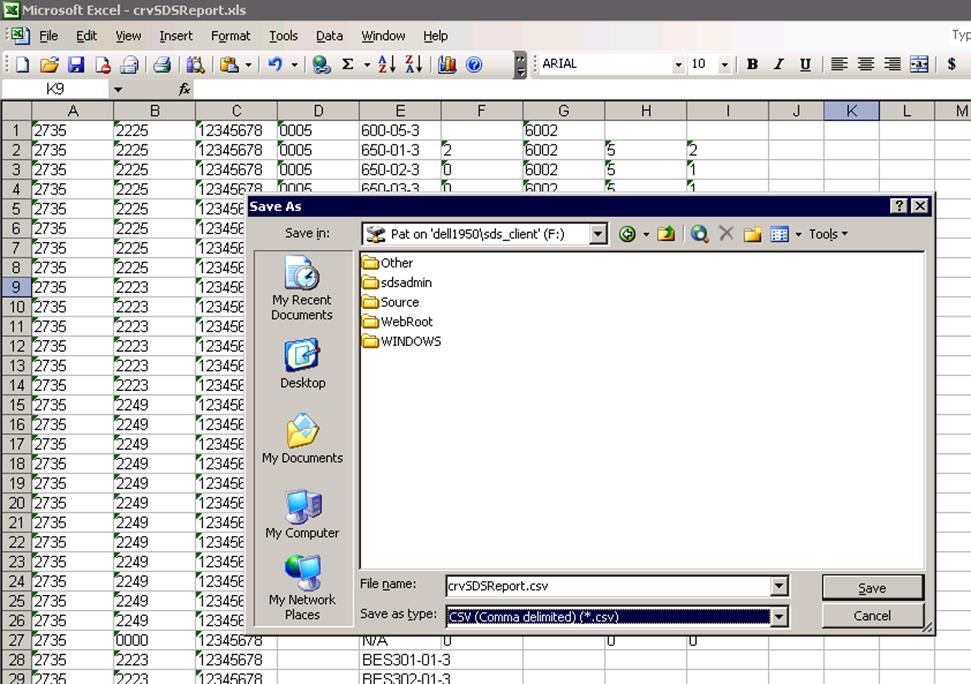Expand the Save in location dropdown

coord(597,233)
